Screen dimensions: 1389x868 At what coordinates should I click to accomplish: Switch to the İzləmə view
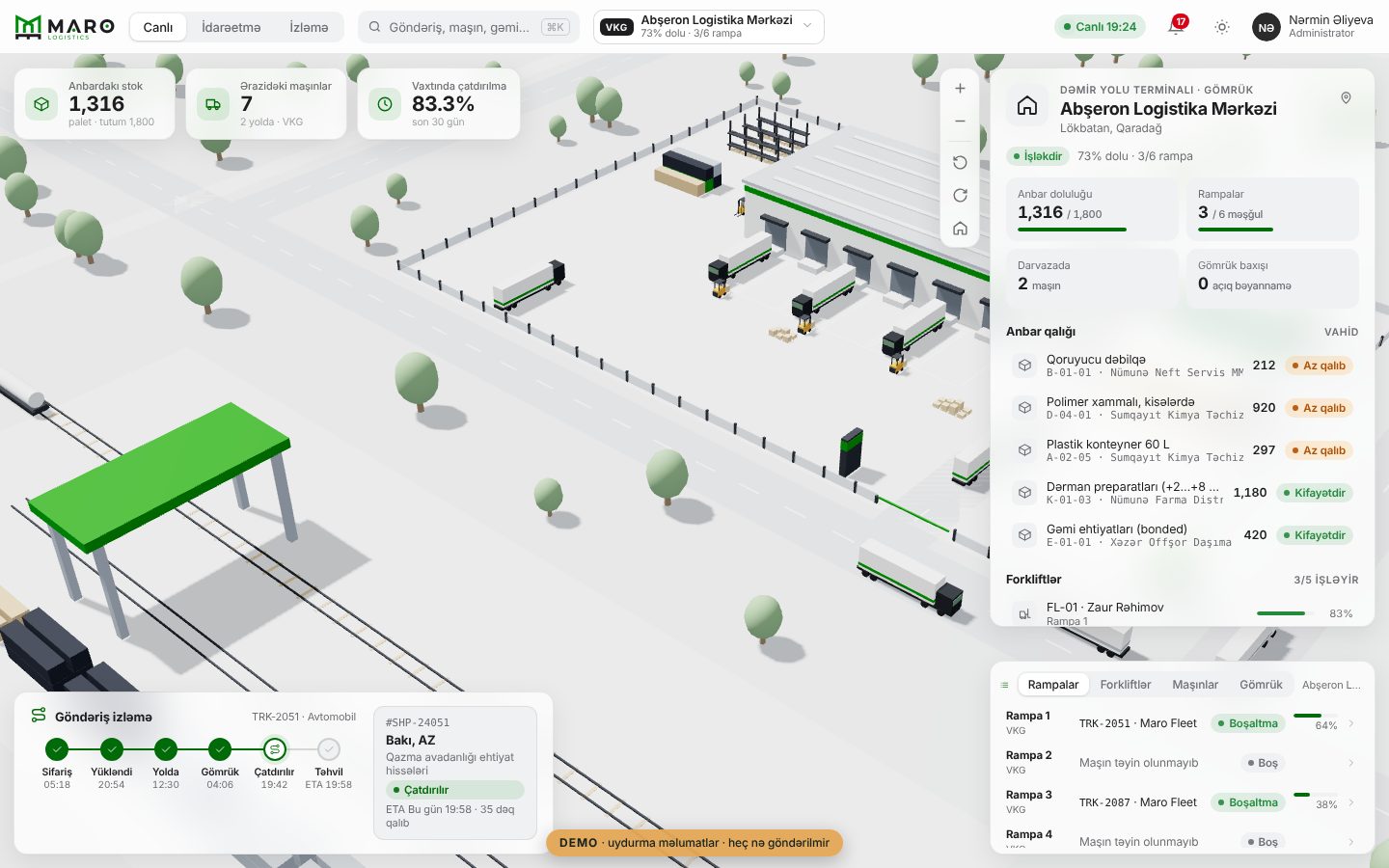click(x=309, y=27)
